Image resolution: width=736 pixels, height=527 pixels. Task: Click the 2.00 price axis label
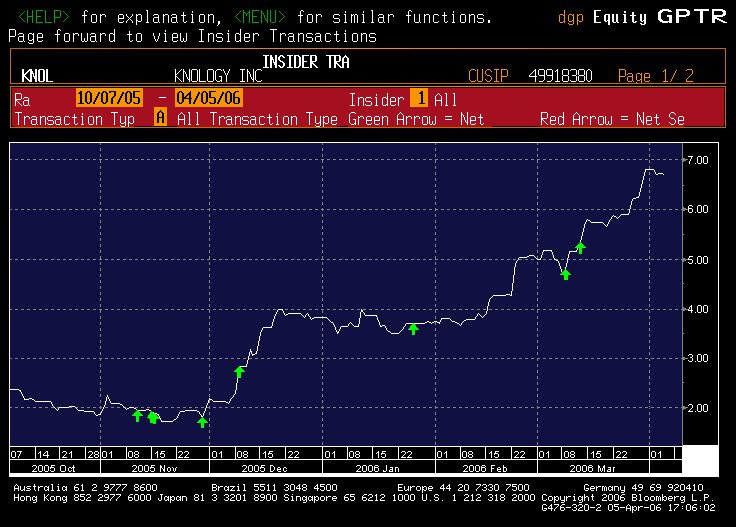[x=698, y=408]
